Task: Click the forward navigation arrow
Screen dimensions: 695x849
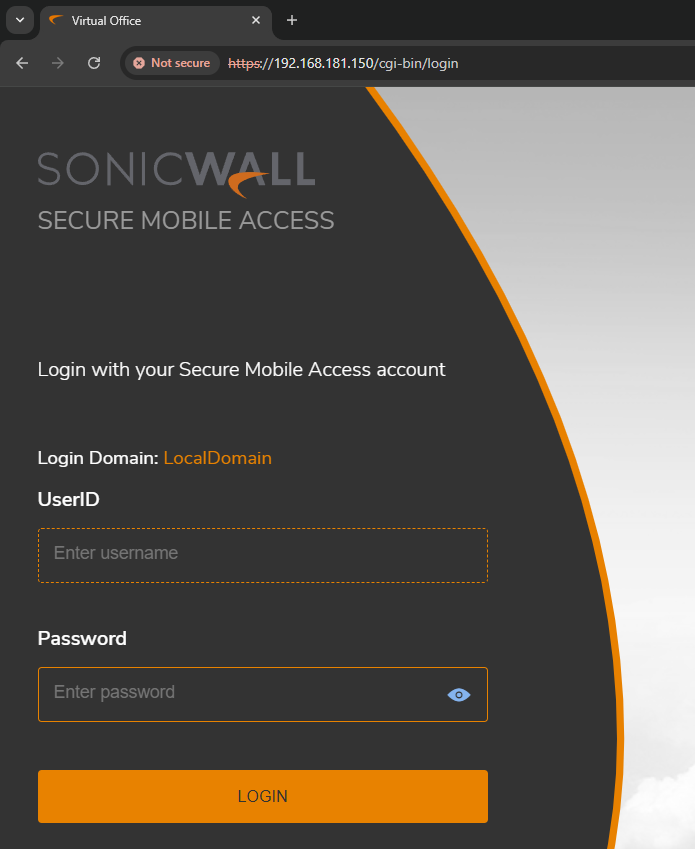Action: click(58, 63)
